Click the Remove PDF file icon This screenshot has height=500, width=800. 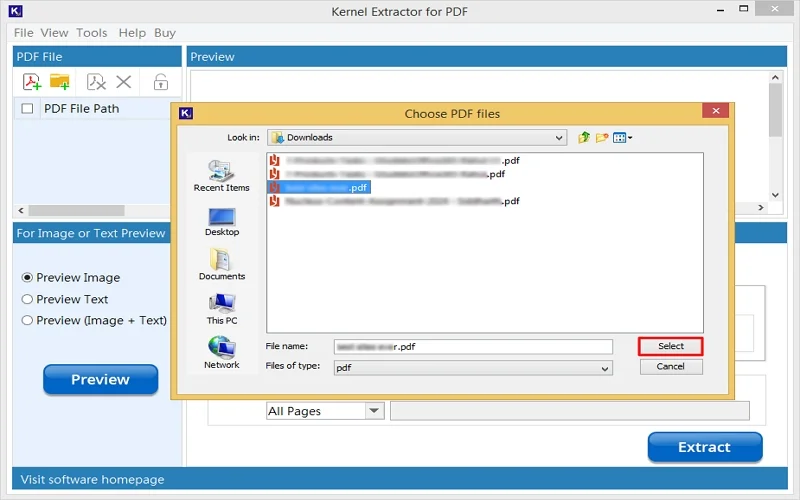(x=96, y=82)
